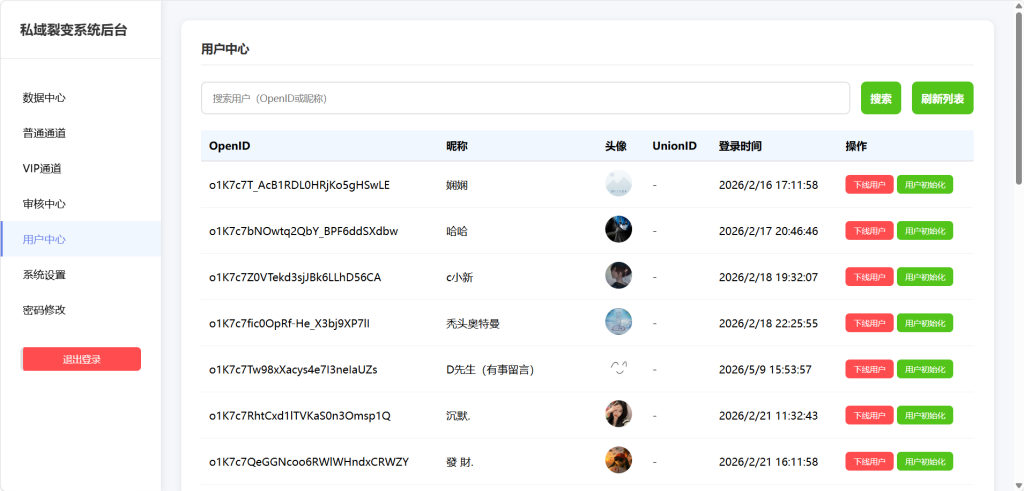This screenshot has width=1024, height=491.
Task: Click nickname D先生（有事留言）
Action: 490,370
